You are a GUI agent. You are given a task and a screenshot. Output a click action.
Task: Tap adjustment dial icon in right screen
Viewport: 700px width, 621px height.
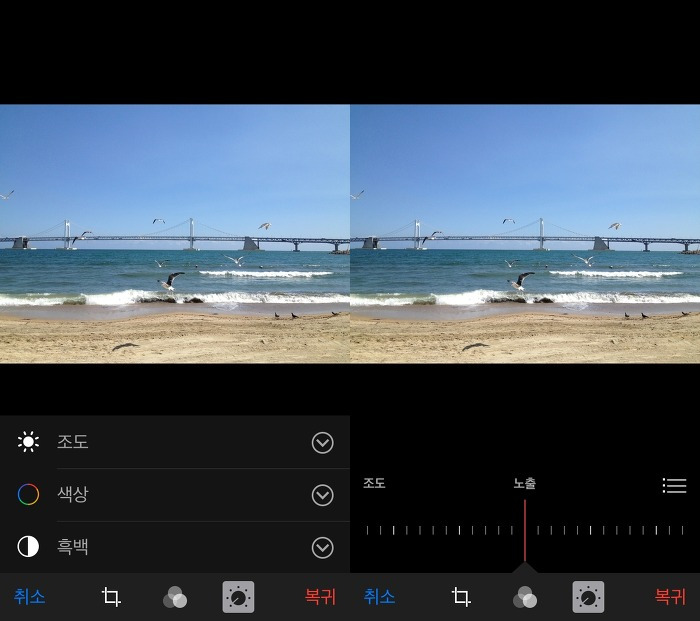click(x=588, y=597)
